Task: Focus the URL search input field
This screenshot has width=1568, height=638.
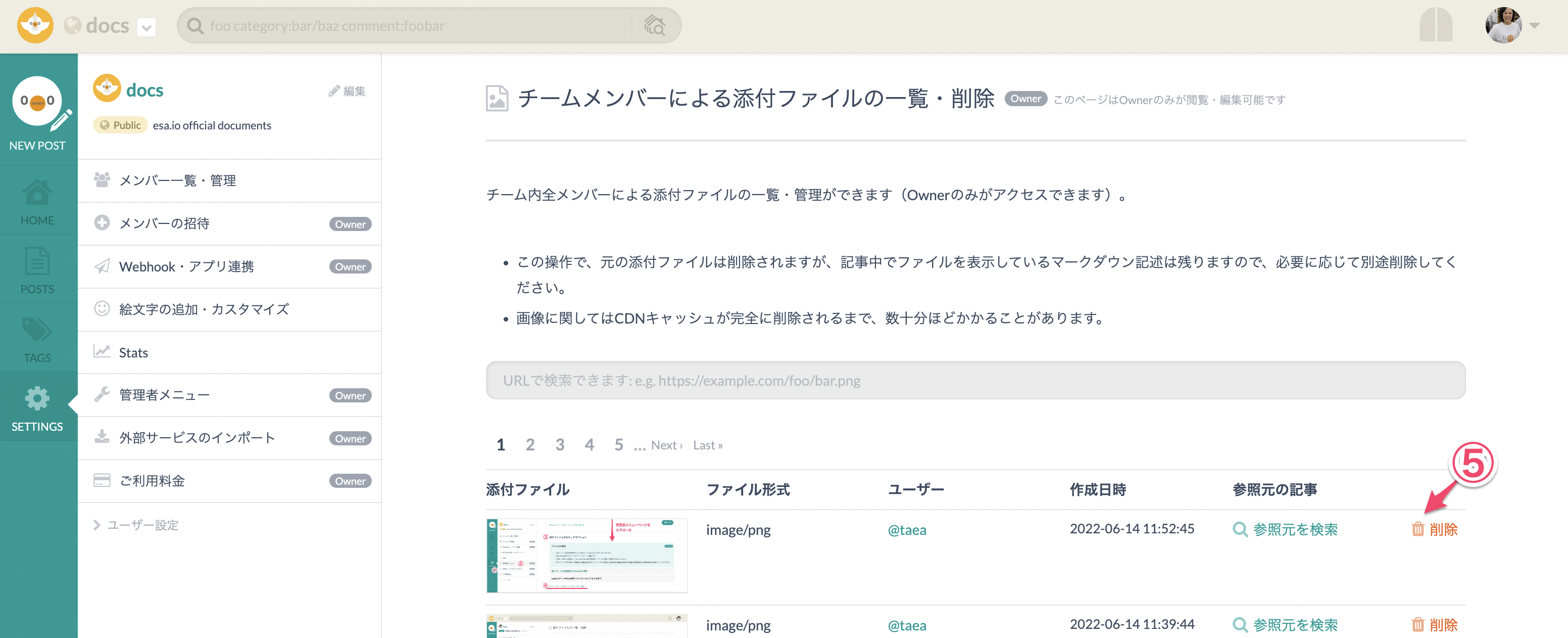Action: 975,380
